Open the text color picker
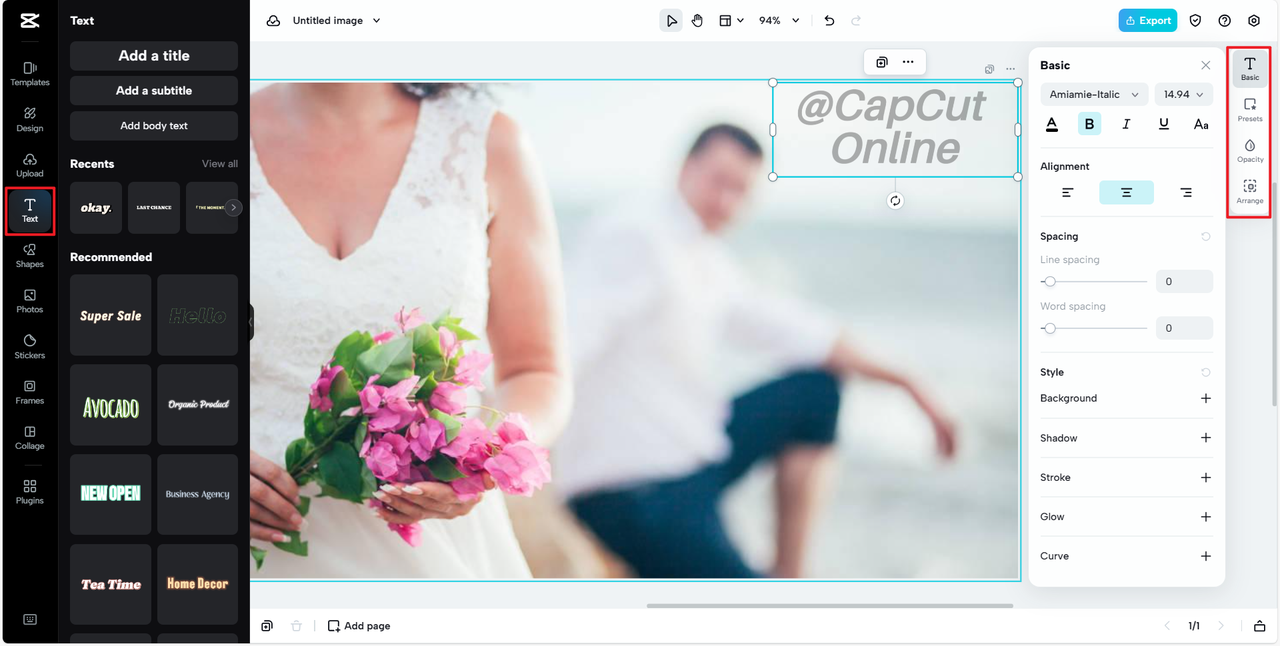 tap(1052, 124)
